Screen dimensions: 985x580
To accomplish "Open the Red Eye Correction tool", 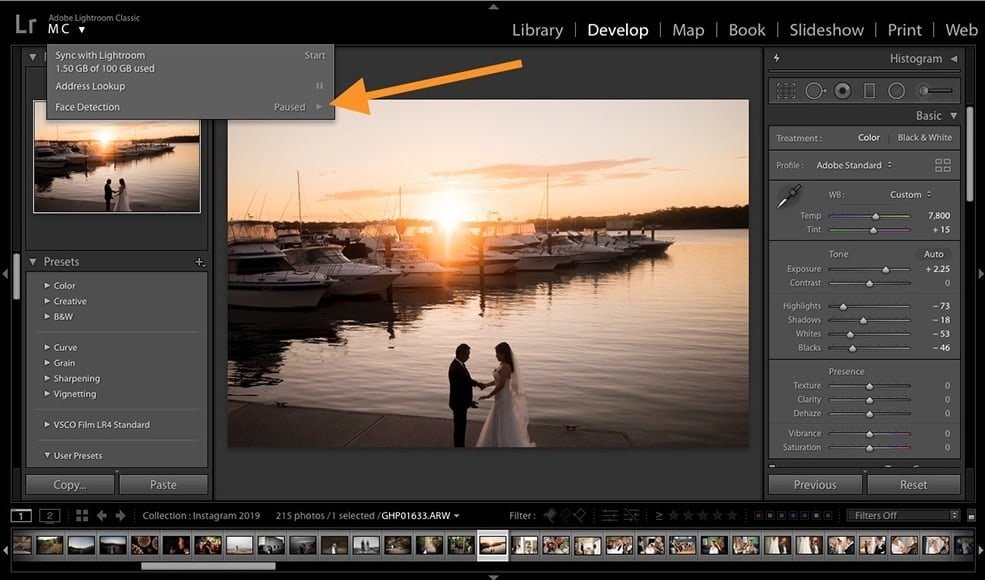I will tap(841, 90).
